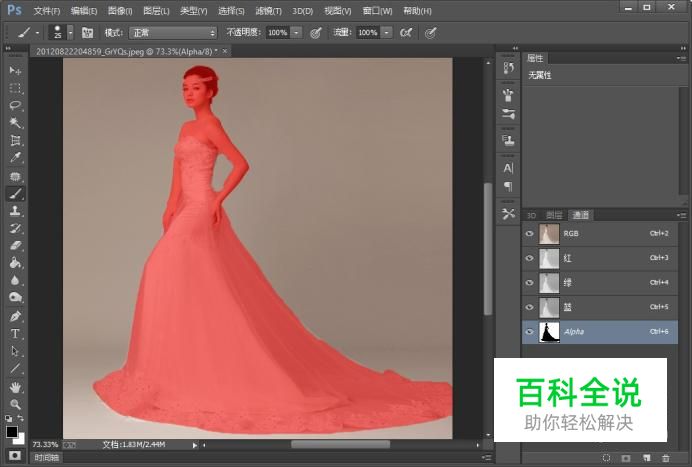The image size is (692, 467).
Task: Open the 图像(I) menu
Action: point(120,11)
